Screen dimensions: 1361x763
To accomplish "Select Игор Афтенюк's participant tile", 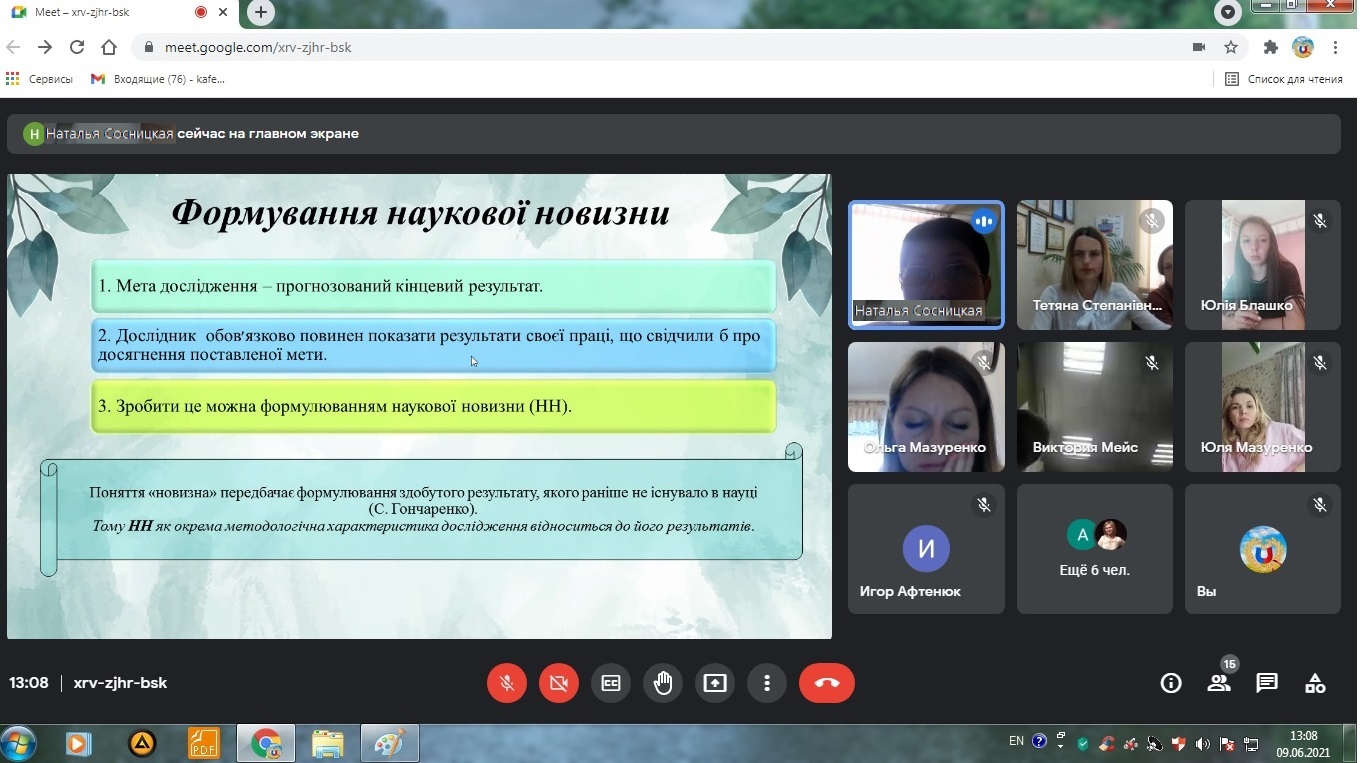I will click(926, 549).
